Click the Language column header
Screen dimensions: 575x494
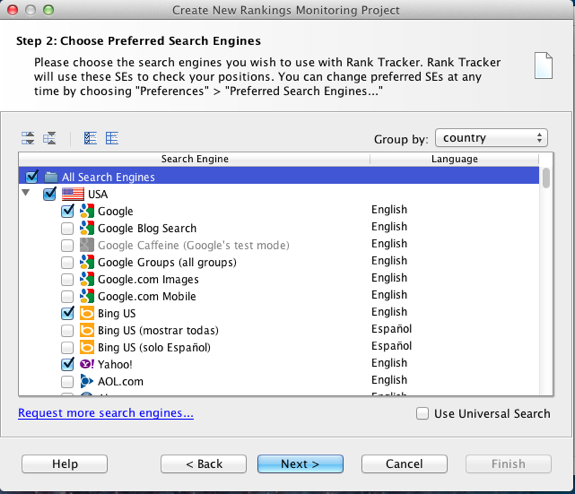coord(454,159)
